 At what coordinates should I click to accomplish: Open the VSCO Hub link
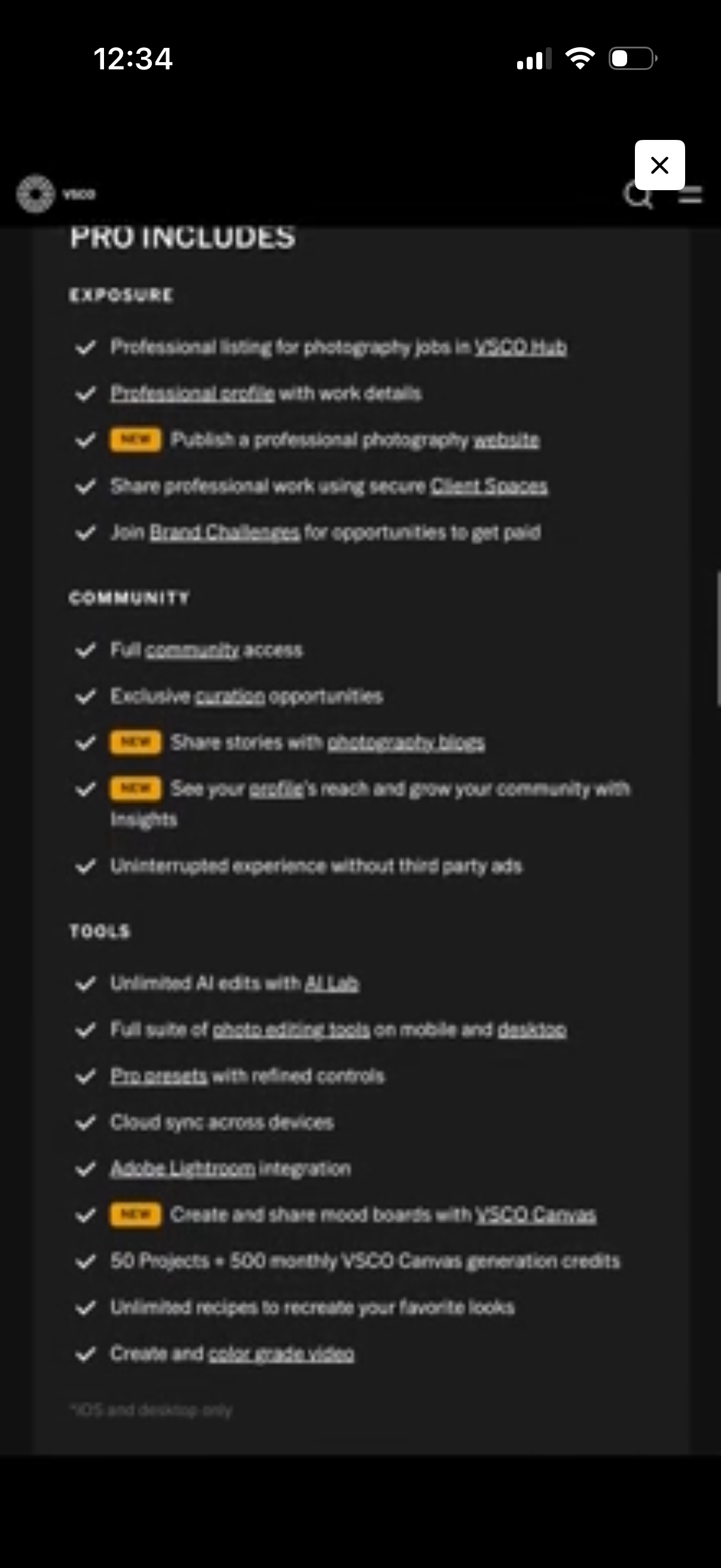pyautogui.click(x=520, y=347)
